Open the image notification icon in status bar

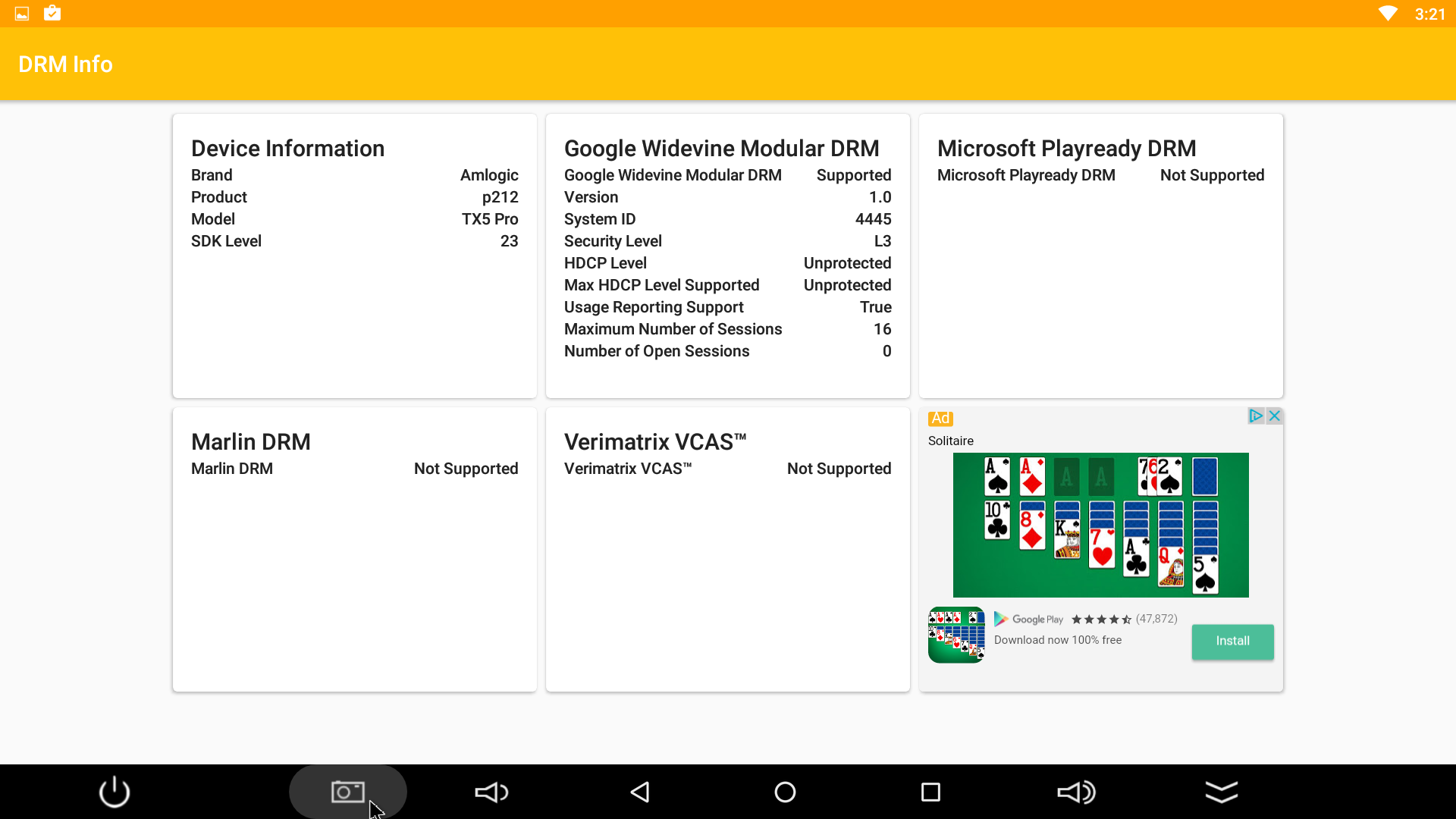tap(22, 14)
